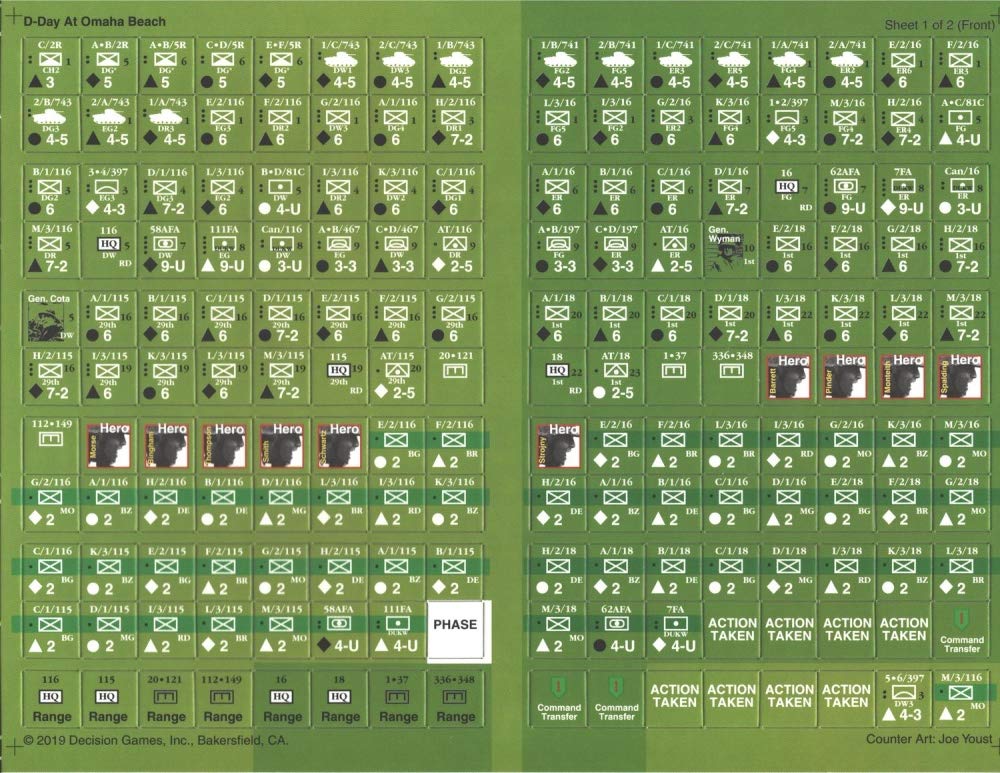Click the Schwartz Hero counter
Image resolution: width=1000 pixels, height=773 pixels.
[339, 446]
